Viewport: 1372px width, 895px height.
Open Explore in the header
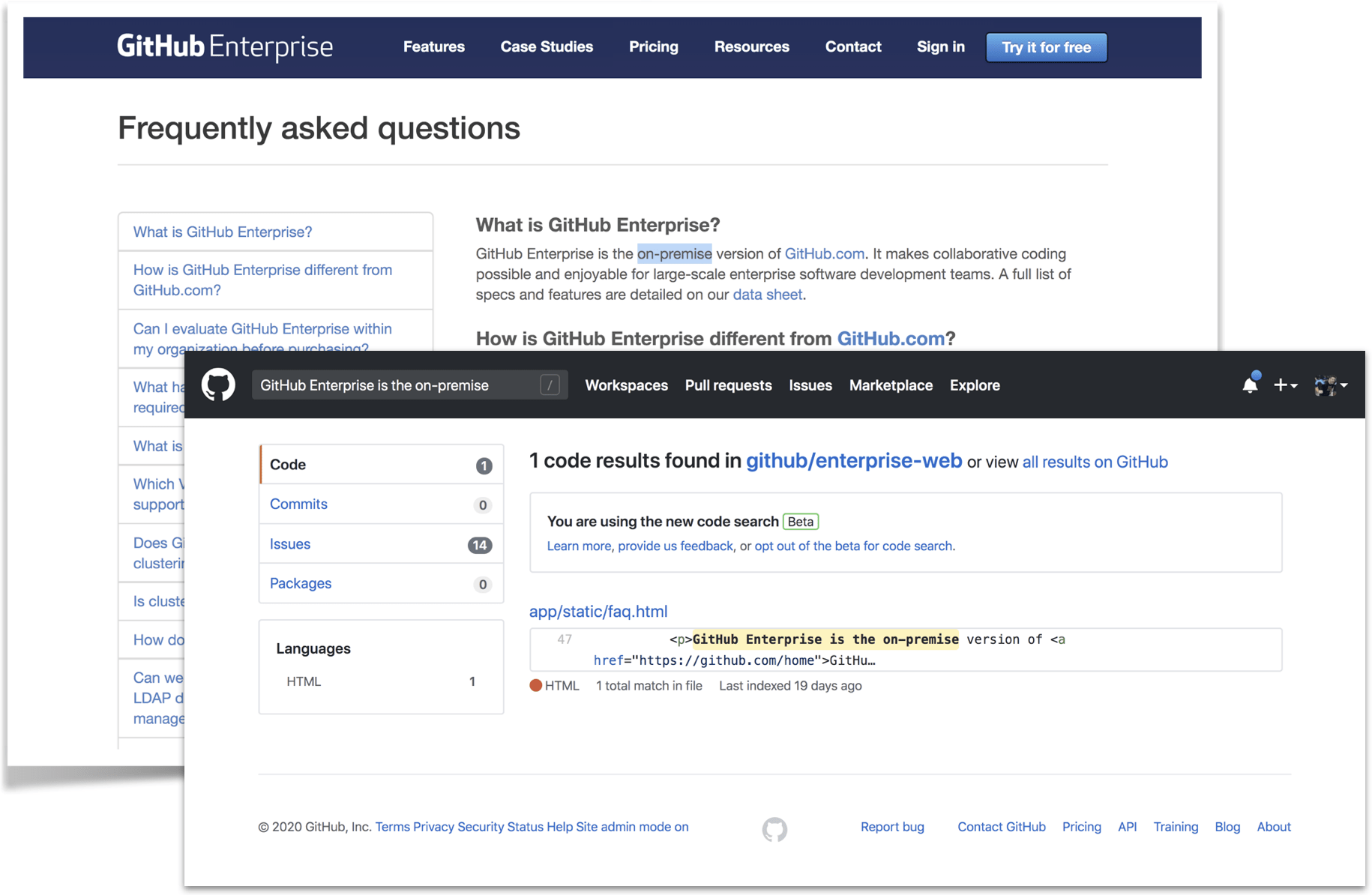tap(975, 385)
